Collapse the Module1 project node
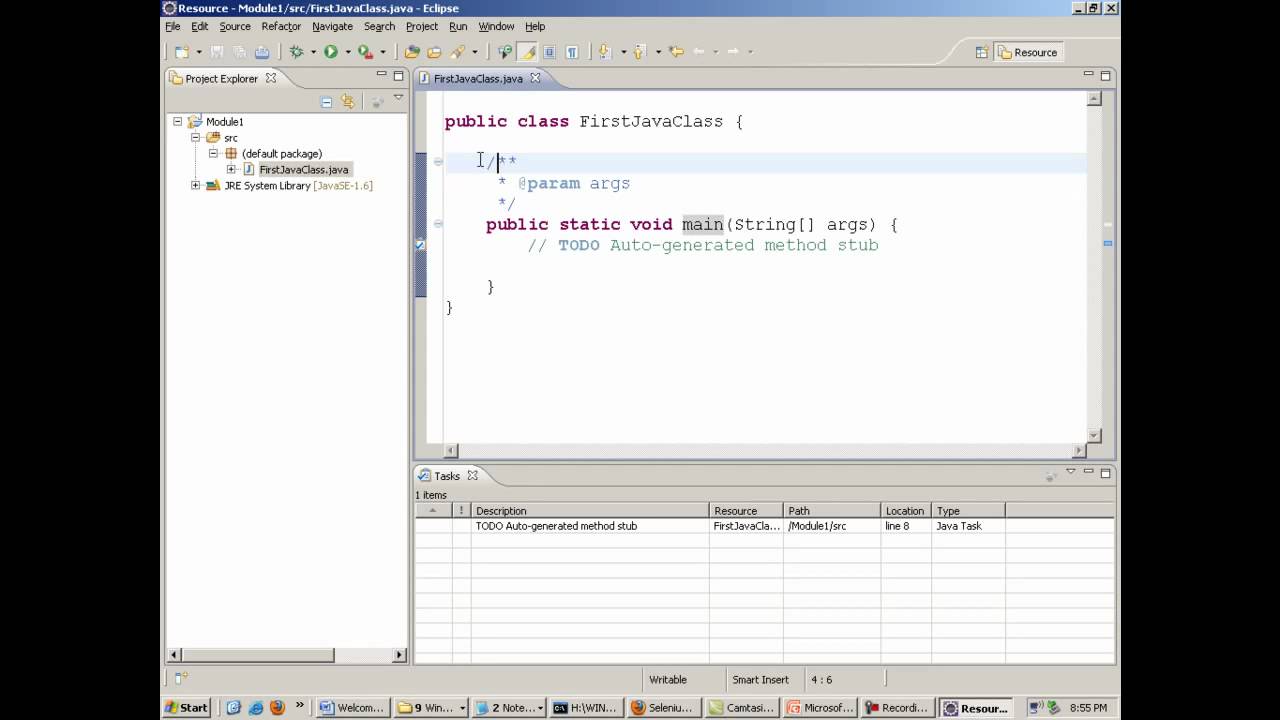The width and height of the screenshot is (1280, 720). (x=178, y=122)
